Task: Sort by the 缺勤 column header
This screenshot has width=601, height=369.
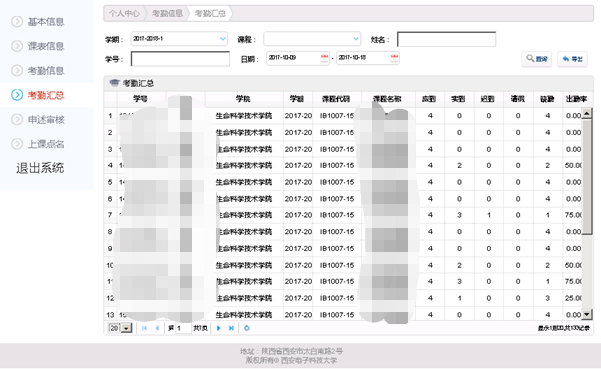Action: [547, 99]
